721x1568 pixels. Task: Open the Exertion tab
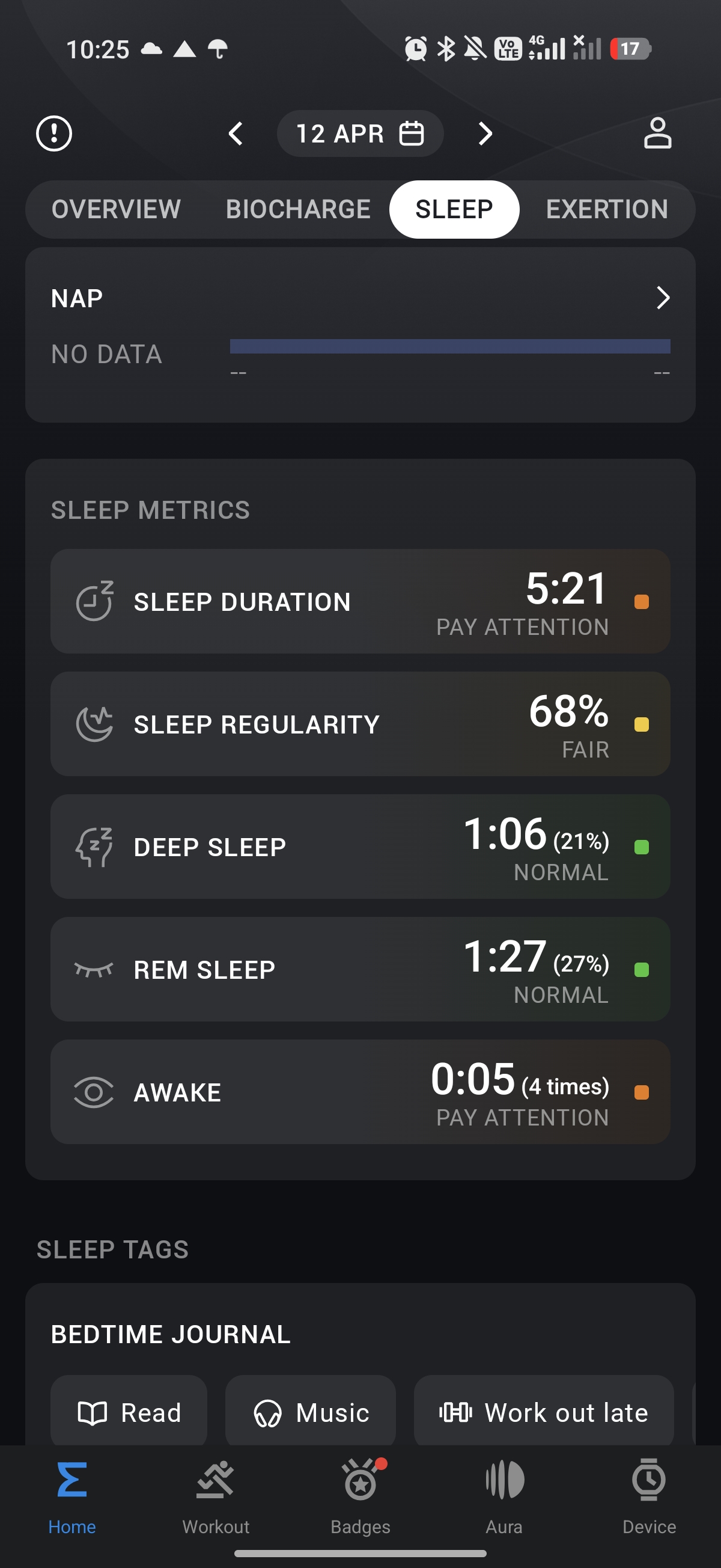[607, 209]
